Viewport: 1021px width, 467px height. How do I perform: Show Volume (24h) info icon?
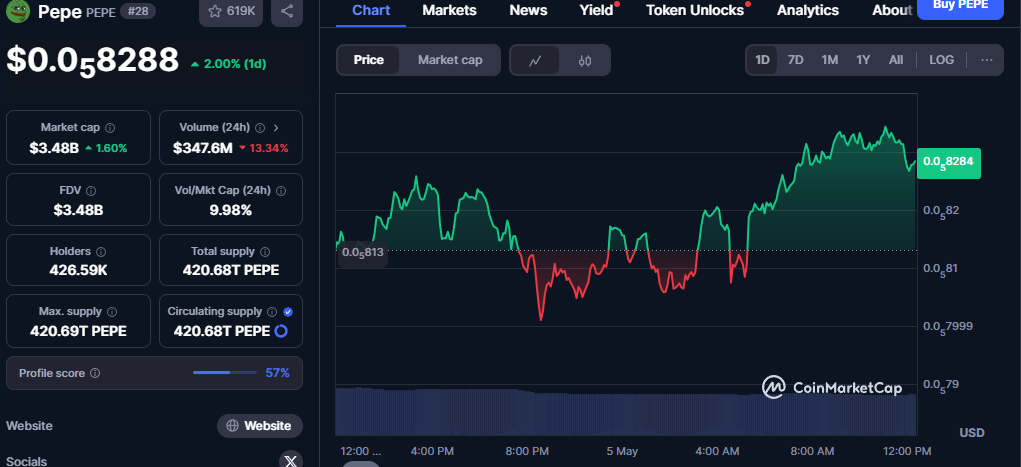point(260,128)
